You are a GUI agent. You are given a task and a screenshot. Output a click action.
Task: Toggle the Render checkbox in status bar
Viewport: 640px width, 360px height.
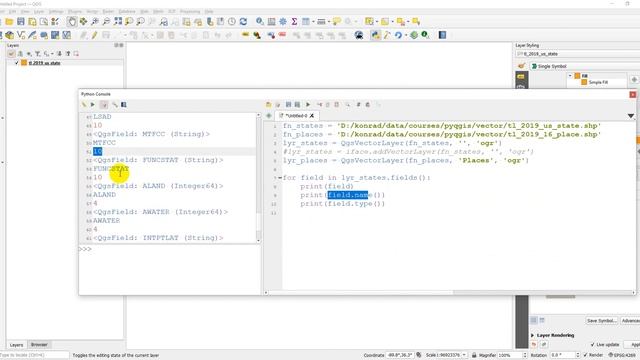pyautogui.click(x=586, y=355)
